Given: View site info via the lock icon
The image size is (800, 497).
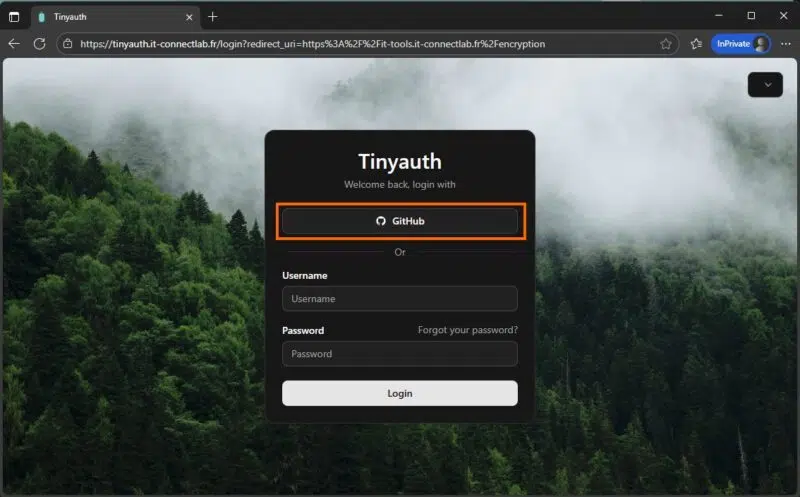Looking at the screenshot, I should click(68, 44).
